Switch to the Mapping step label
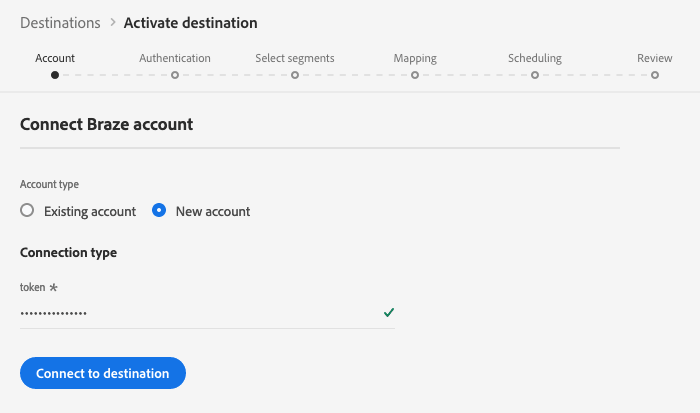700x413 pixels. [415, 58]
